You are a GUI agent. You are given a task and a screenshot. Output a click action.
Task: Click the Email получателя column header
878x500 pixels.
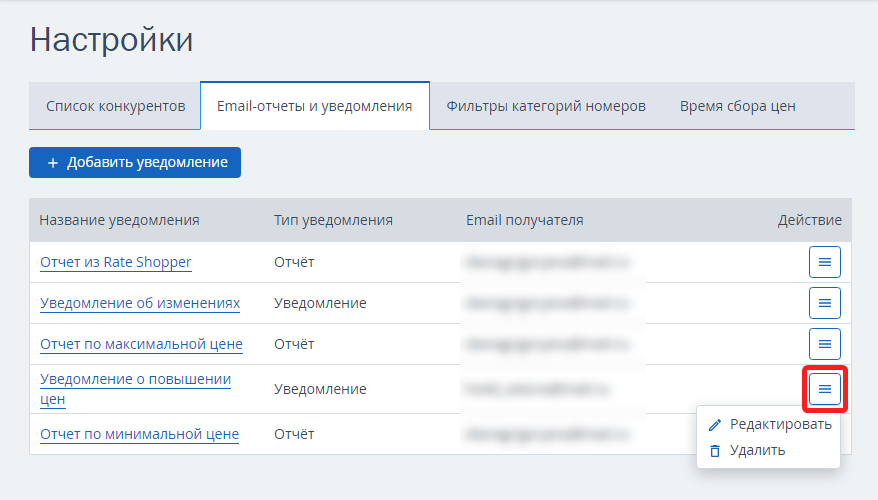pos(525,220)
